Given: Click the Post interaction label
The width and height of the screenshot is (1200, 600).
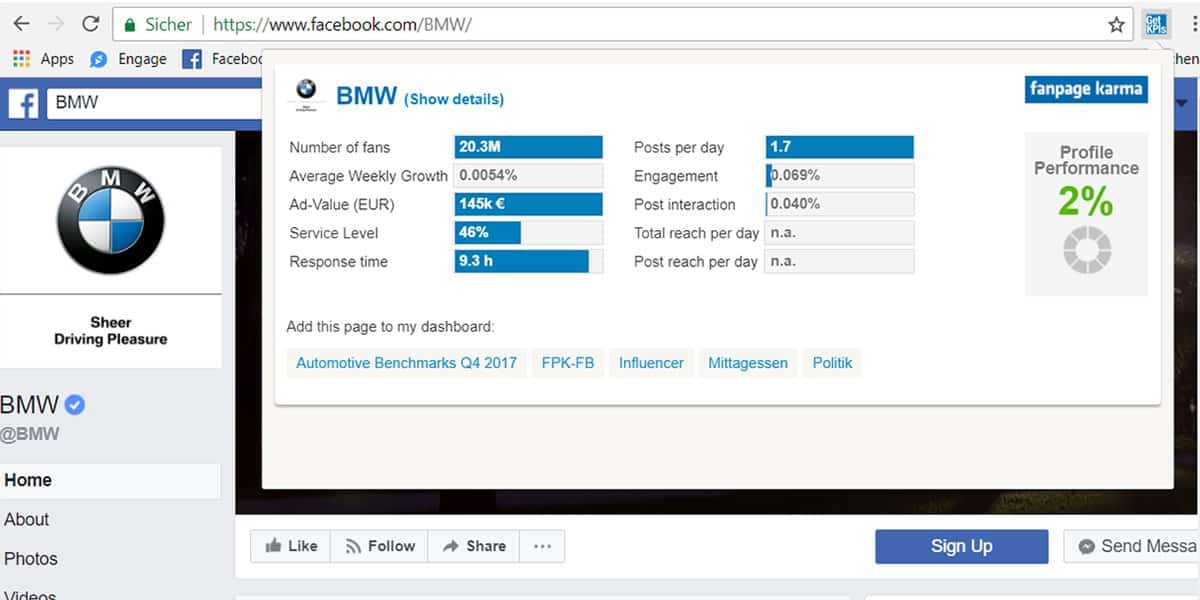Looking at the screenshot, I should (x=685, y=204).
